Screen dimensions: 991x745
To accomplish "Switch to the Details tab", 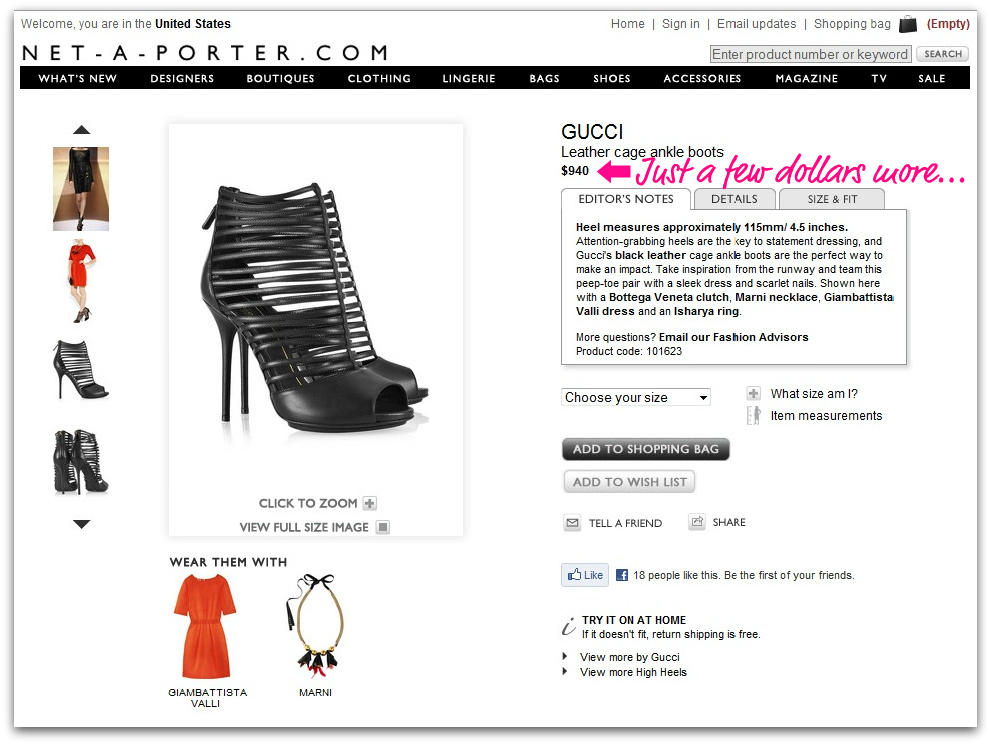I will 734,199.
